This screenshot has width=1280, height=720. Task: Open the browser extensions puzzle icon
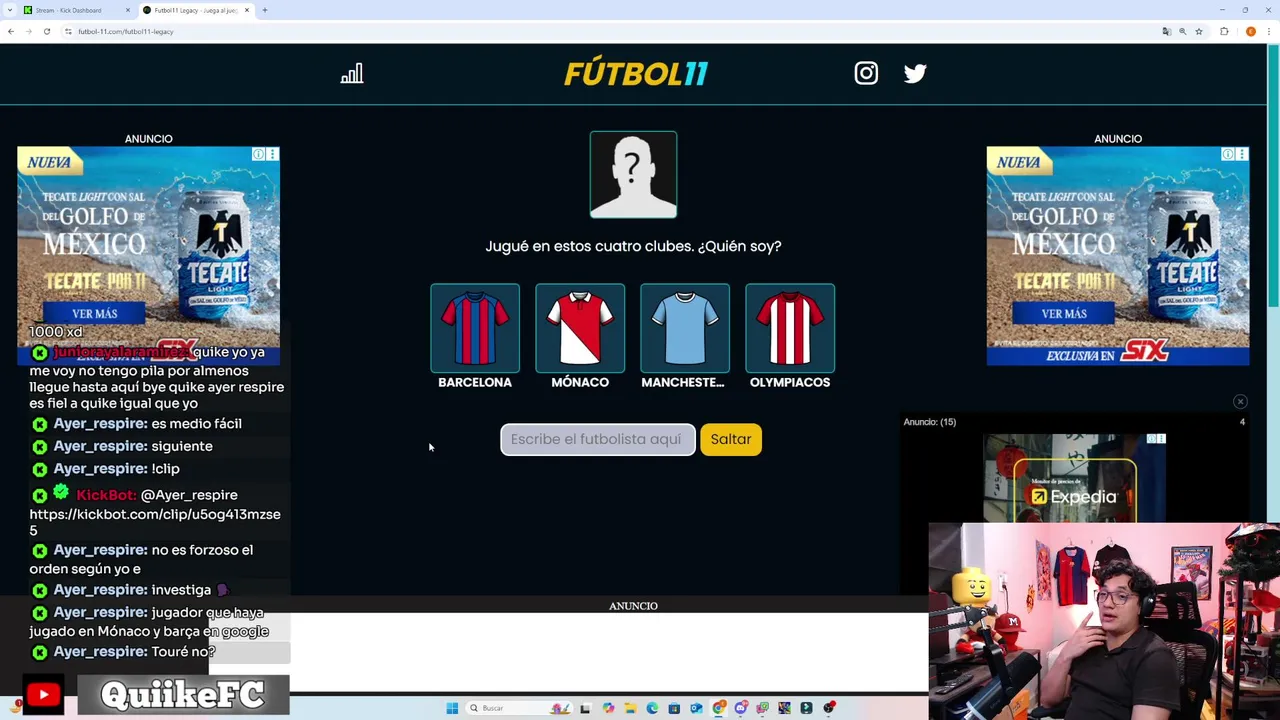coord(1224,31)
